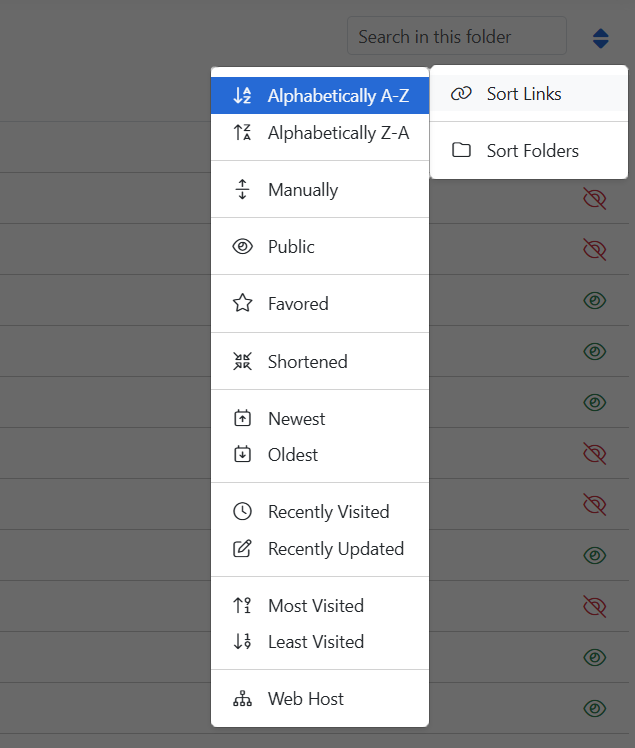Click the Recently Visited clock icon
635x748 pixels.
coord(242,511)
